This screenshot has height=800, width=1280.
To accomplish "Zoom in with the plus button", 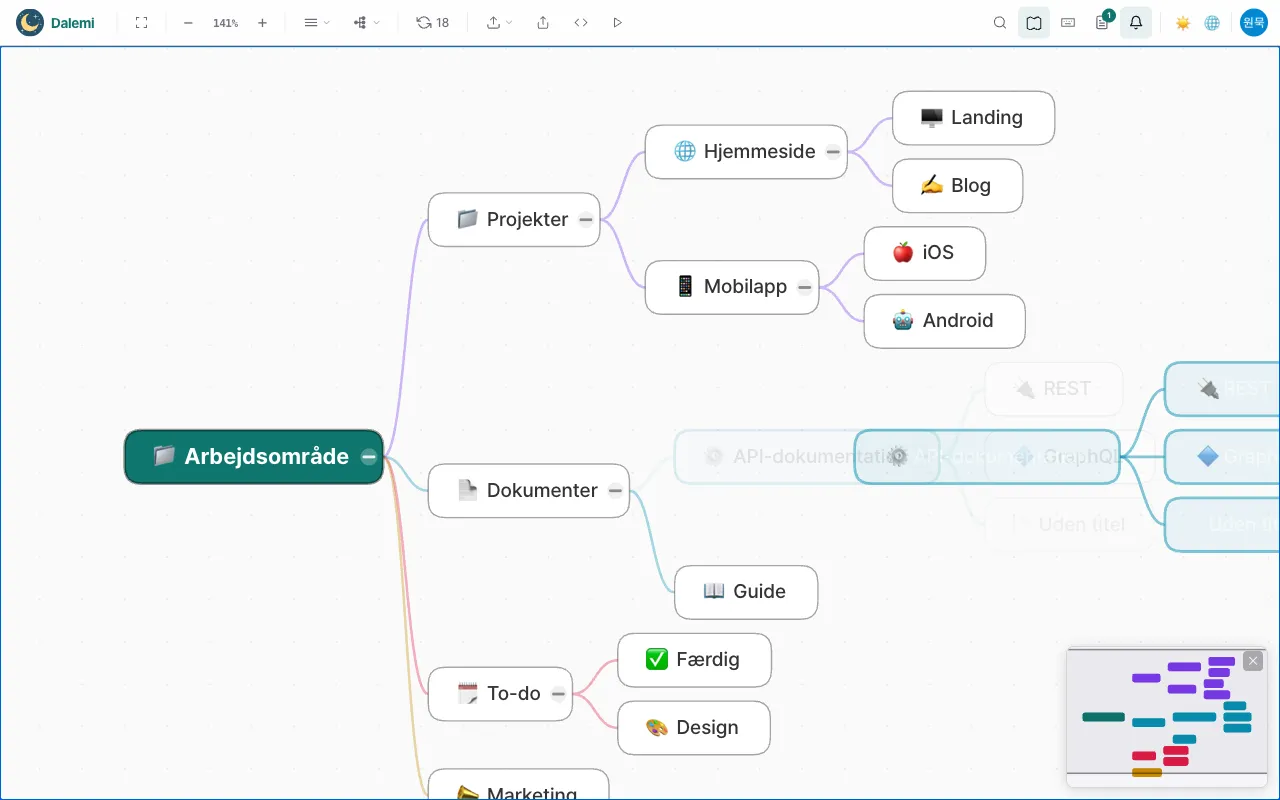I will 262,22.
